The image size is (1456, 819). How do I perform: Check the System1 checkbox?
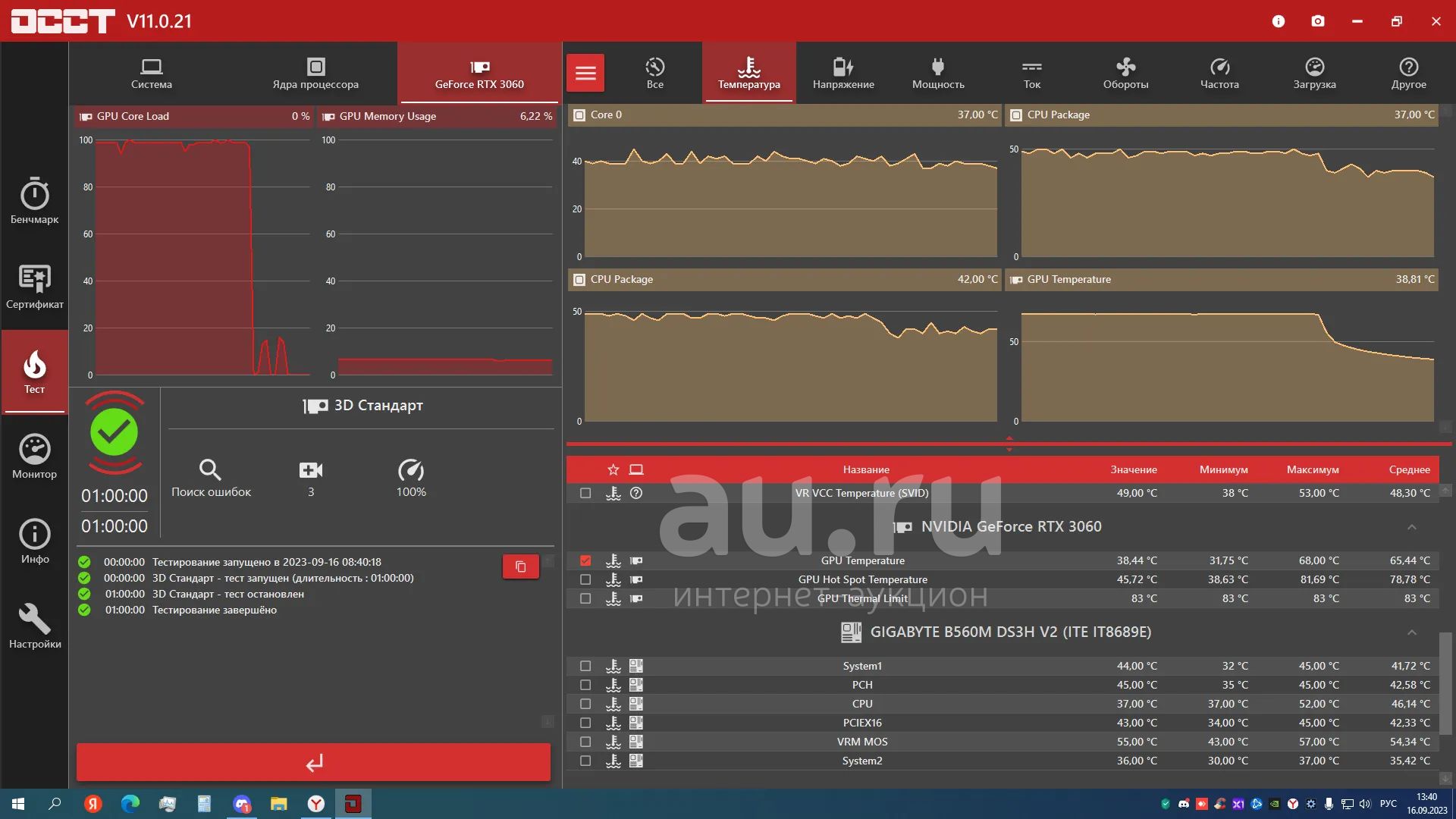[585, 666]
